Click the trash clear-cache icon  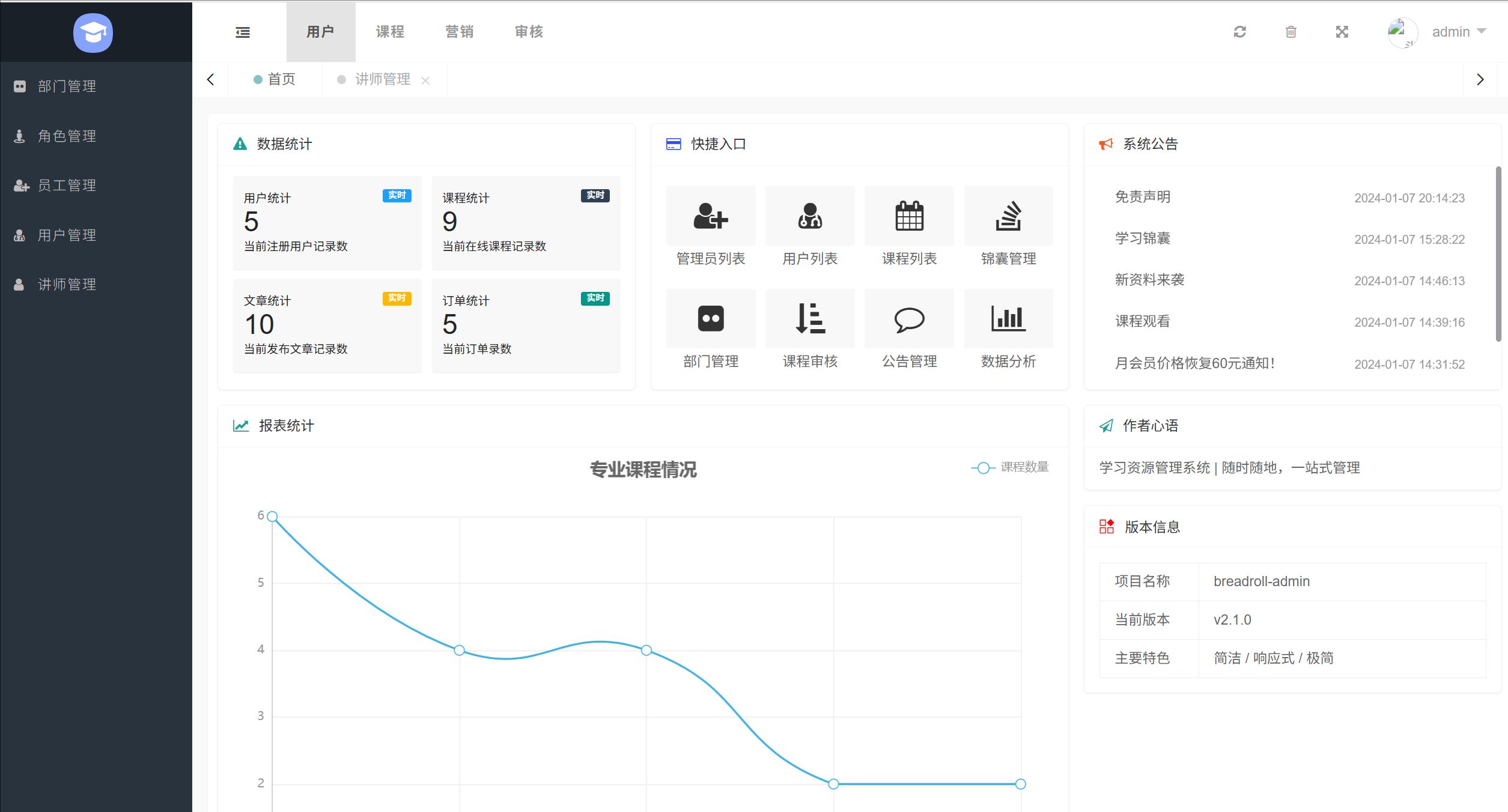click(x=1291, y=32)
